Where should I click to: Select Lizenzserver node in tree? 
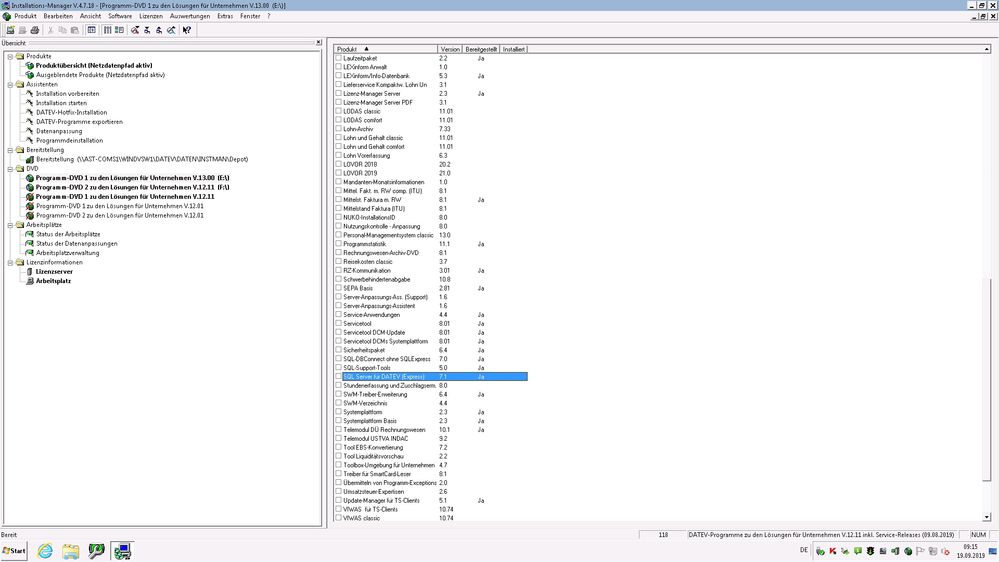tap(54, 271)
